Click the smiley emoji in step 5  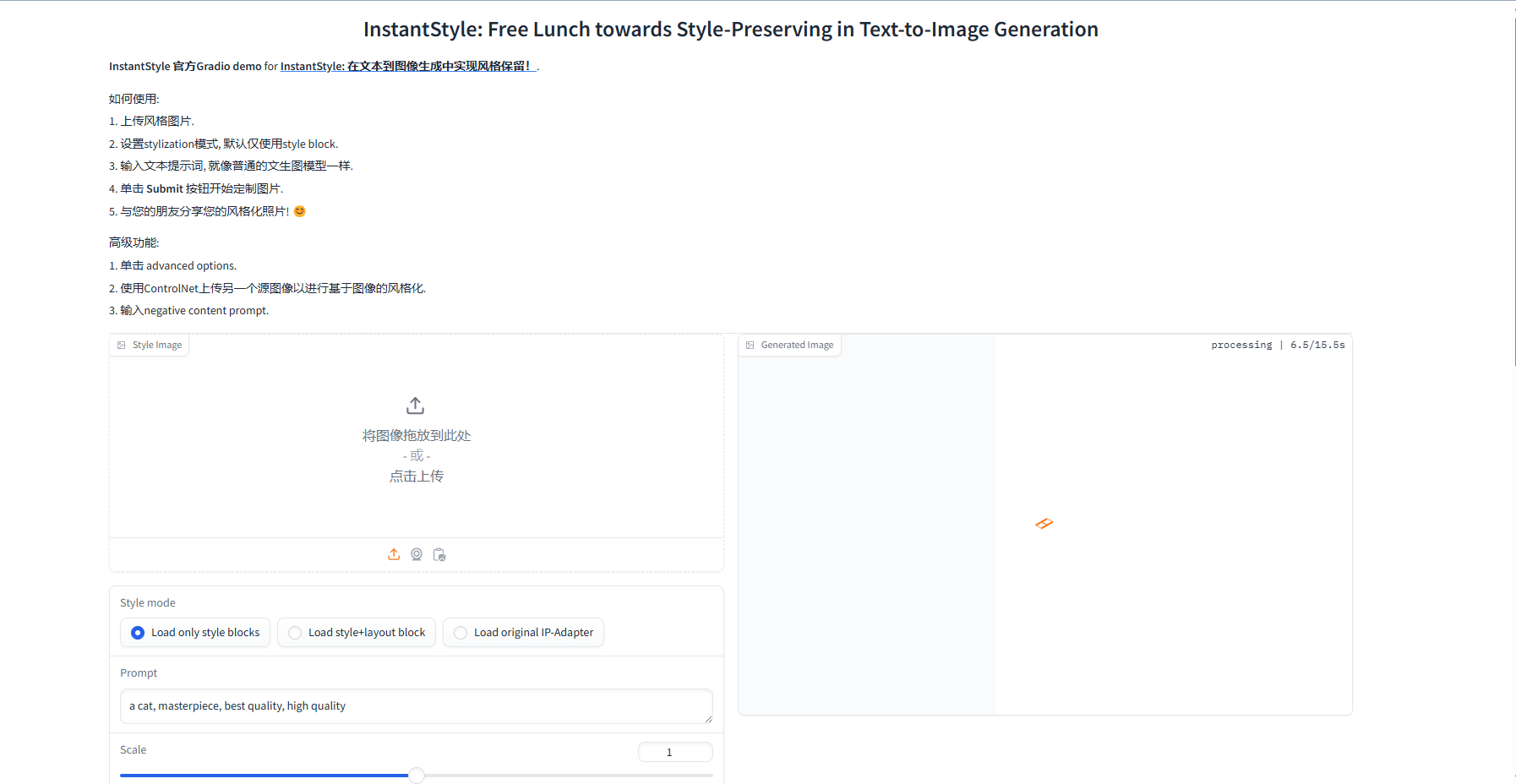click(x=299, y=211)
